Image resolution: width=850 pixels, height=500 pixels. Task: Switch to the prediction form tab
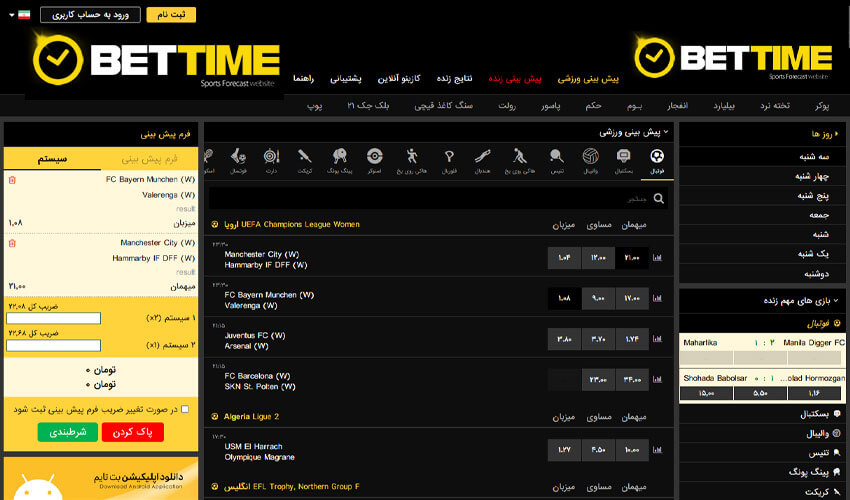(150, 159)
